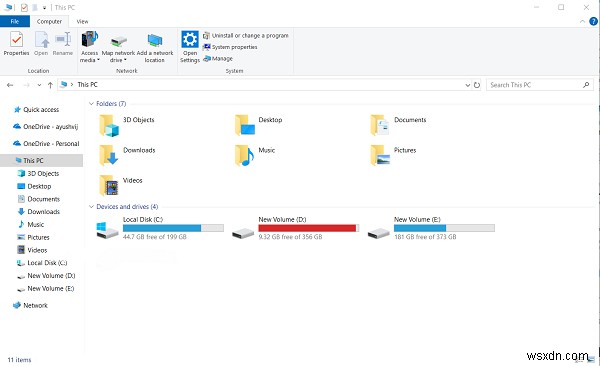Click the Rename ribbon icon

pos(63,40)
